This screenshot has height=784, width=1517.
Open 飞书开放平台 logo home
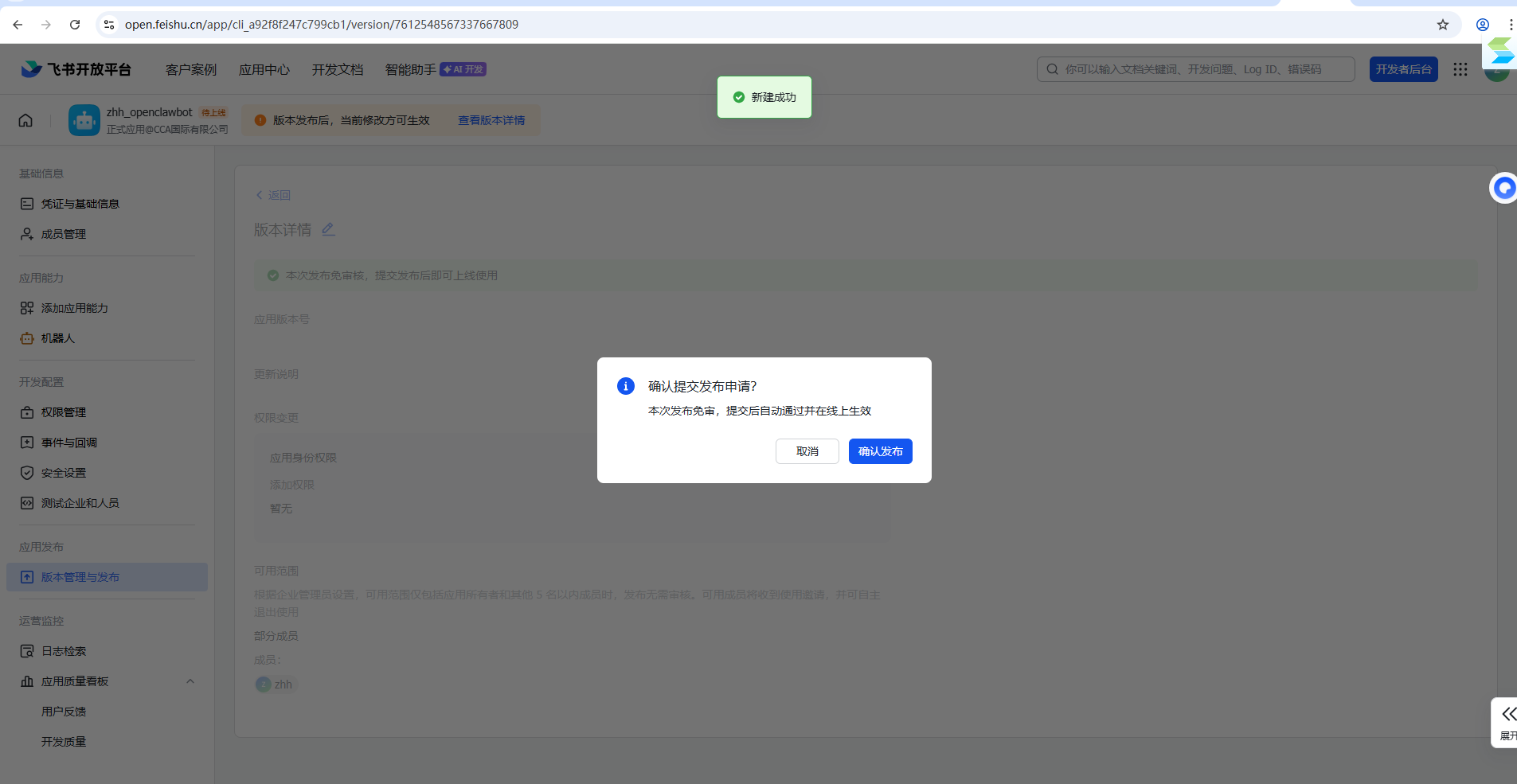(x=76, y=69)
